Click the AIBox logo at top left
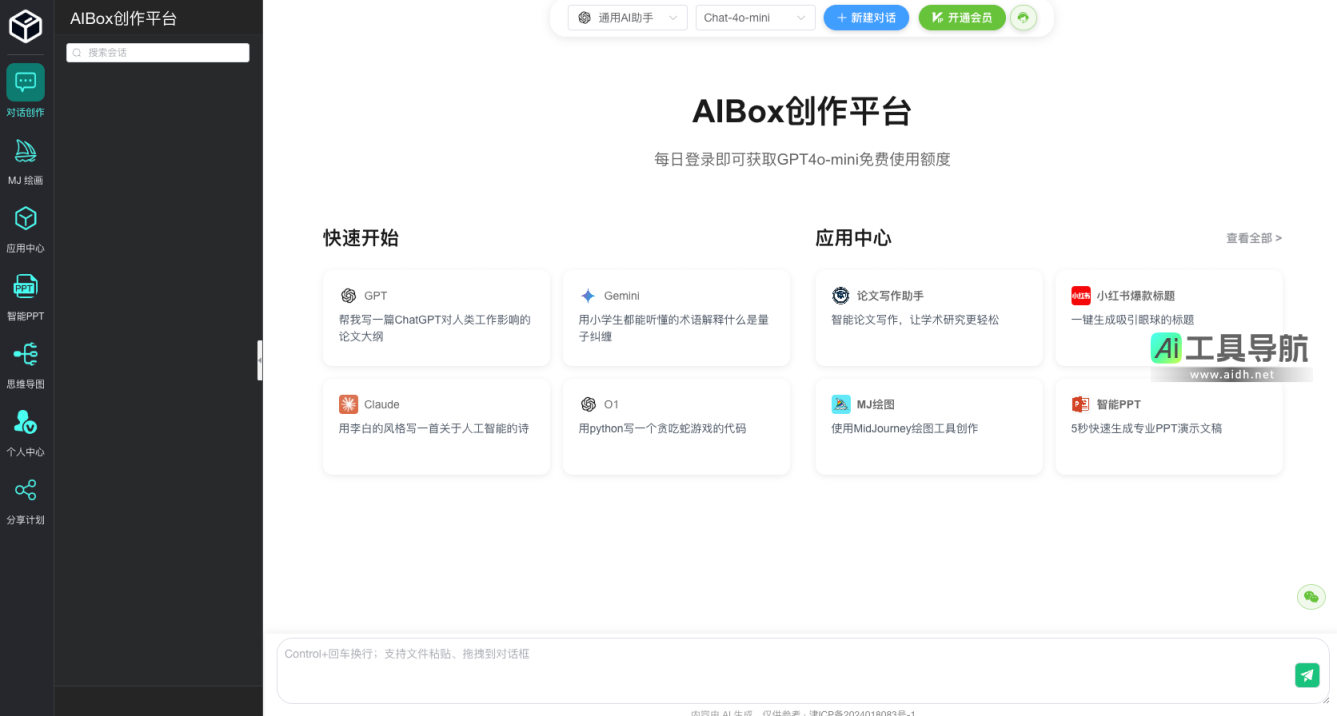Screen dimensions: 1337x716 point(25,27)
